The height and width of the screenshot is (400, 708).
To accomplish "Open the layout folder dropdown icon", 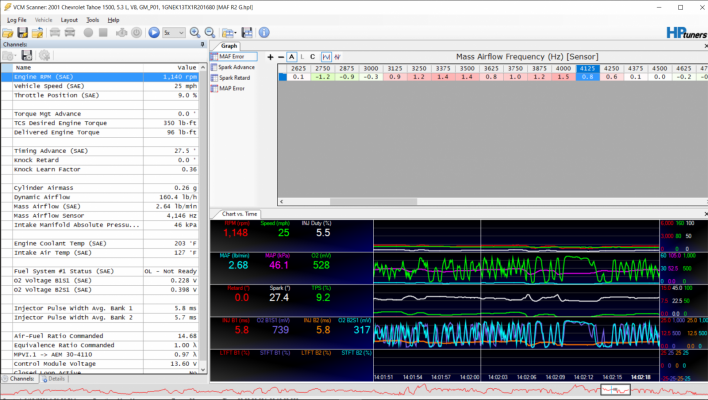I will tap(229, 33).
